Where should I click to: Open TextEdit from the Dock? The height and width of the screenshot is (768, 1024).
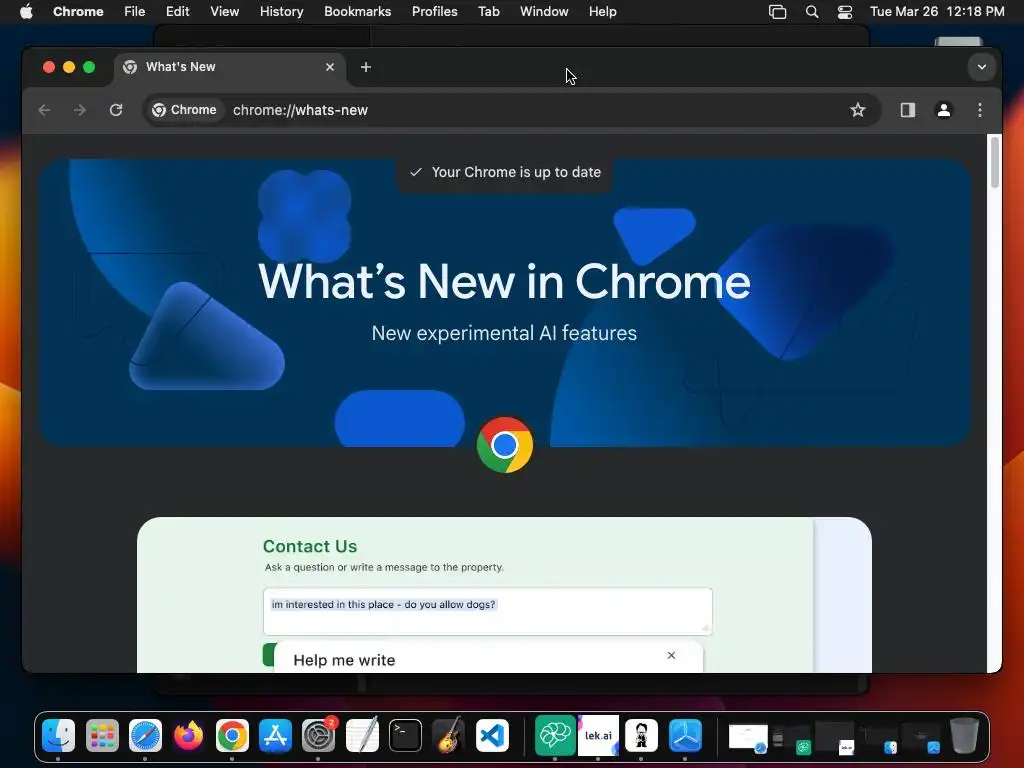(362, 735)
